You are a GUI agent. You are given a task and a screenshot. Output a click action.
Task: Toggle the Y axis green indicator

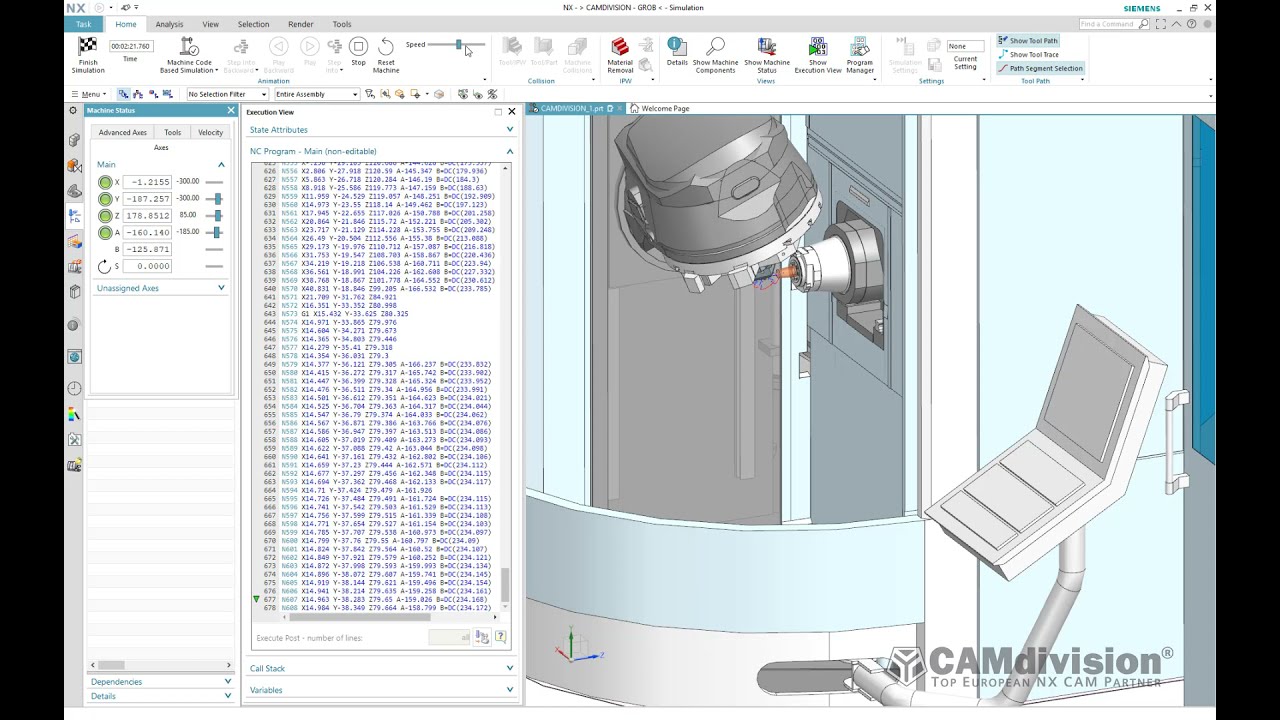click(x=105, y=199)
